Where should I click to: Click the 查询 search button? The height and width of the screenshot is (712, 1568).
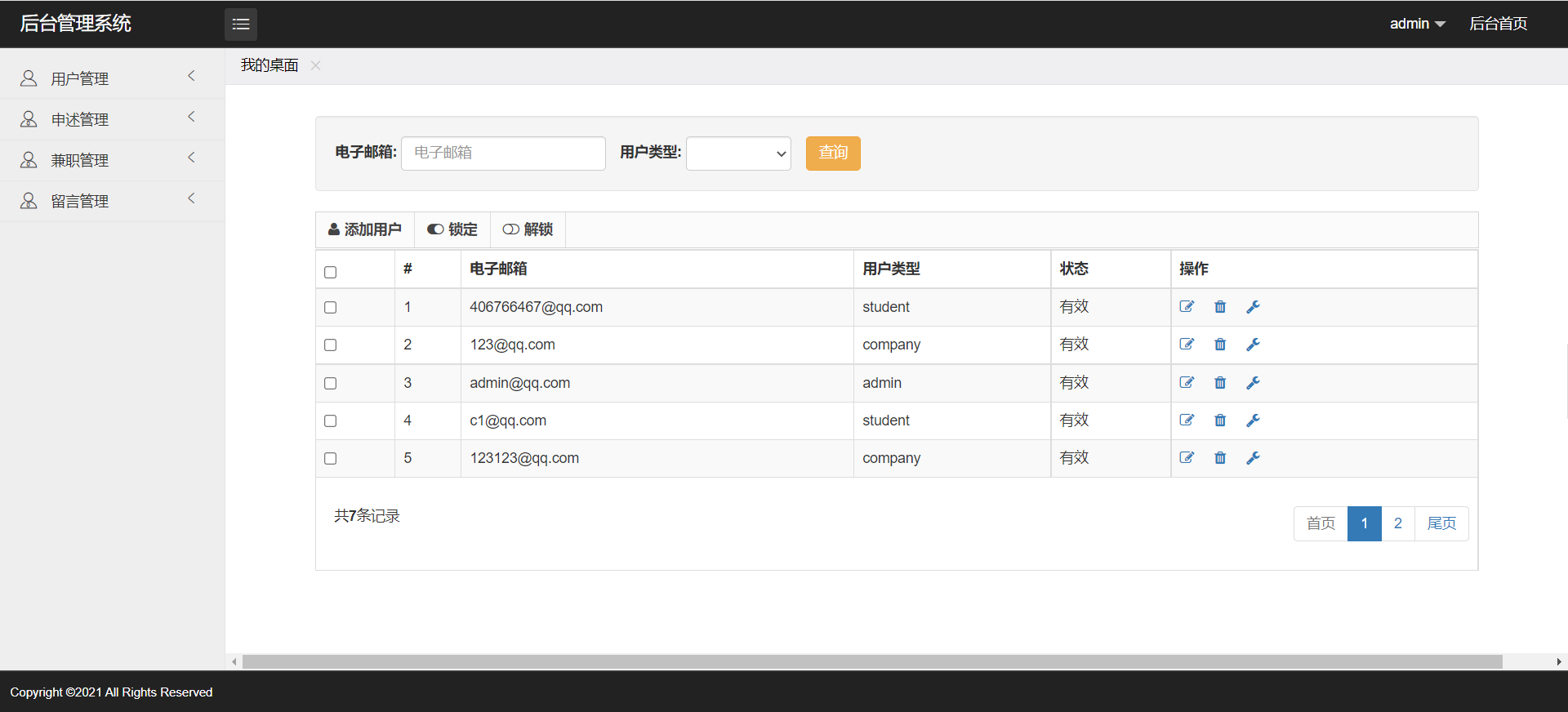click(x=833, y=154)
